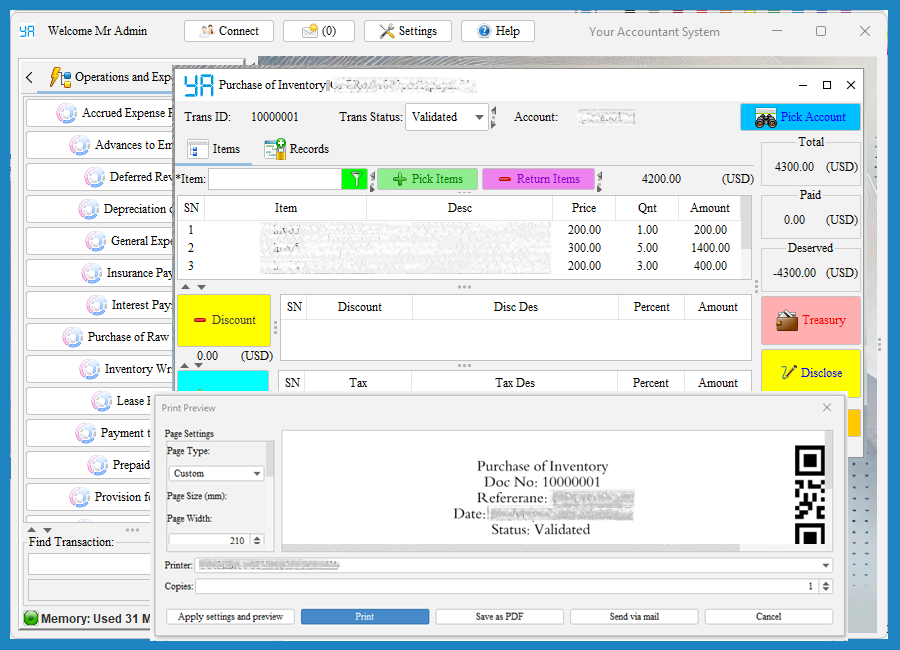
Task: Click the Inventory Write entry icon
Action: pos(90,369)
